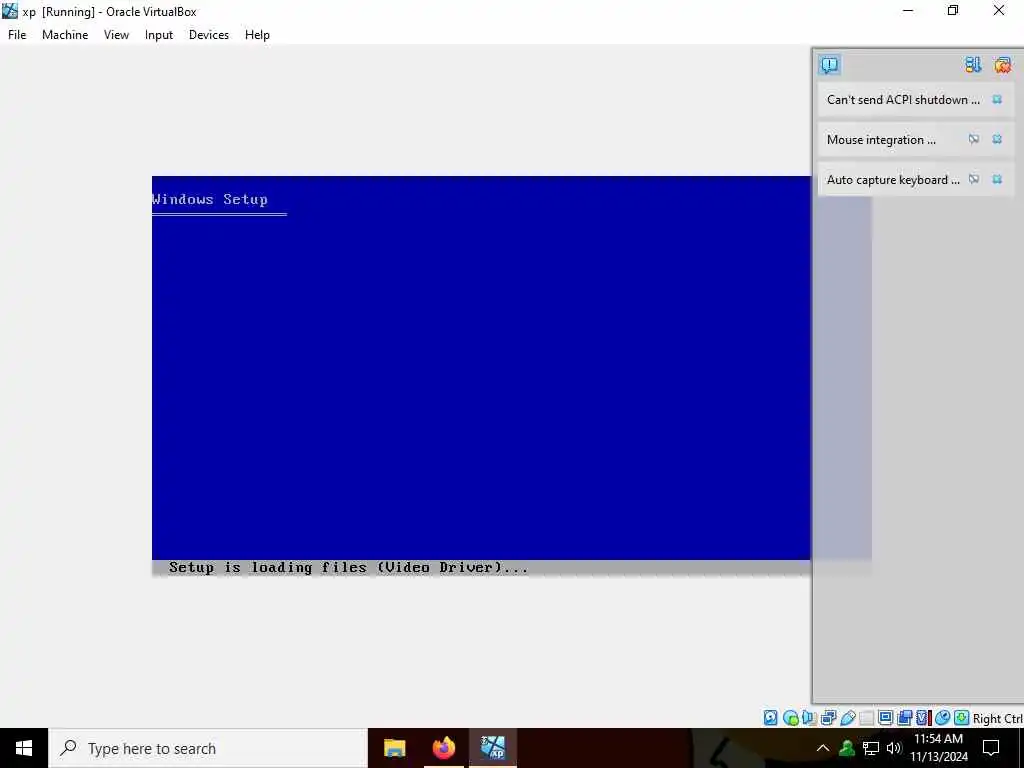
Task: Open the Devices menu
Action: tap(209, 35)
